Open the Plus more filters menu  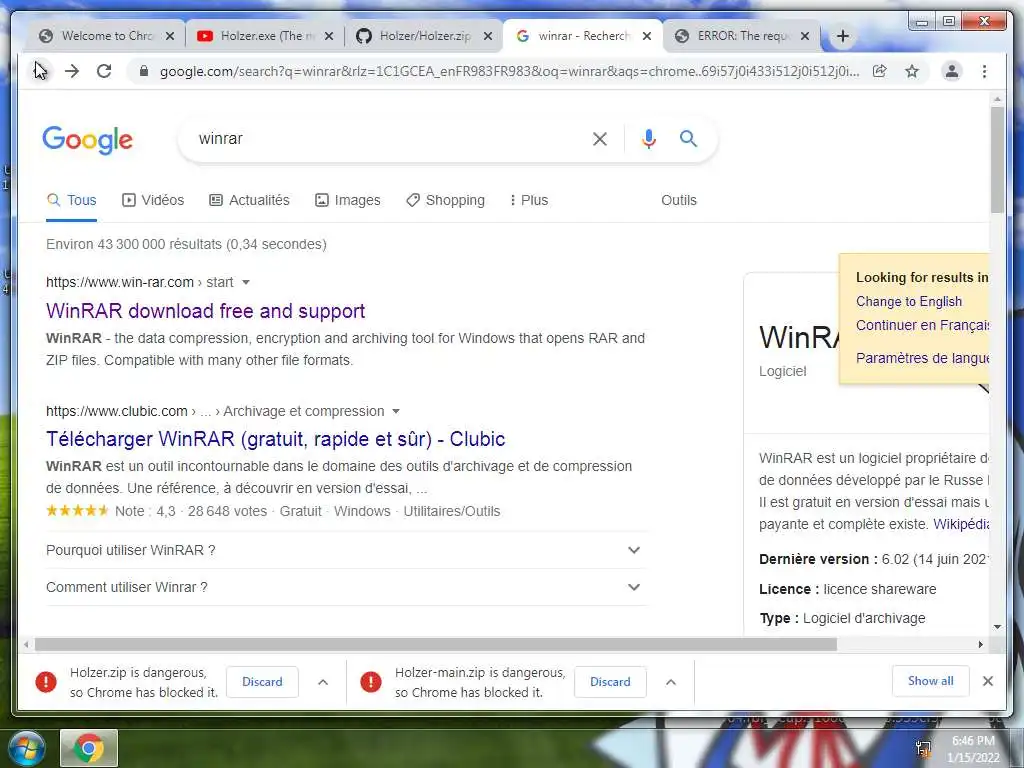[x=529, y=200]
